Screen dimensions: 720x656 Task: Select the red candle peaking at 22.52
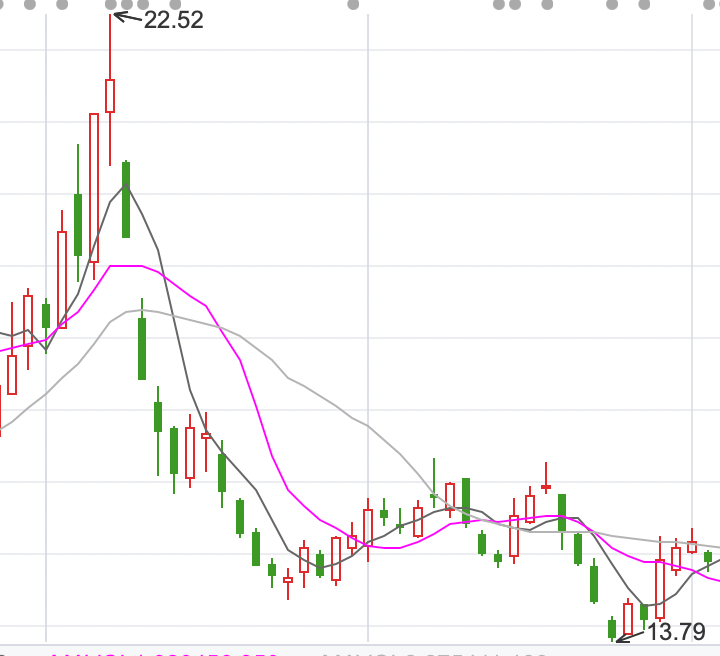(110, 90)
